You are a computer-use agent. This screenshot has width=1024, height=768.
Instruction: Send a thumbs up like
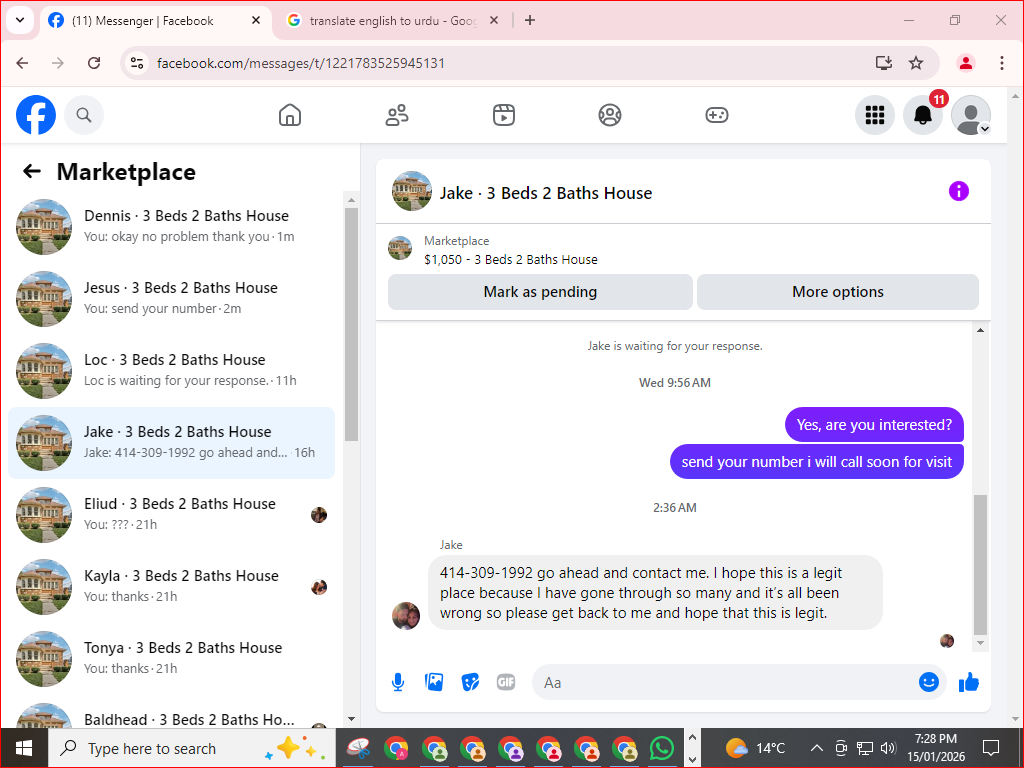click(x=968, y=682)
